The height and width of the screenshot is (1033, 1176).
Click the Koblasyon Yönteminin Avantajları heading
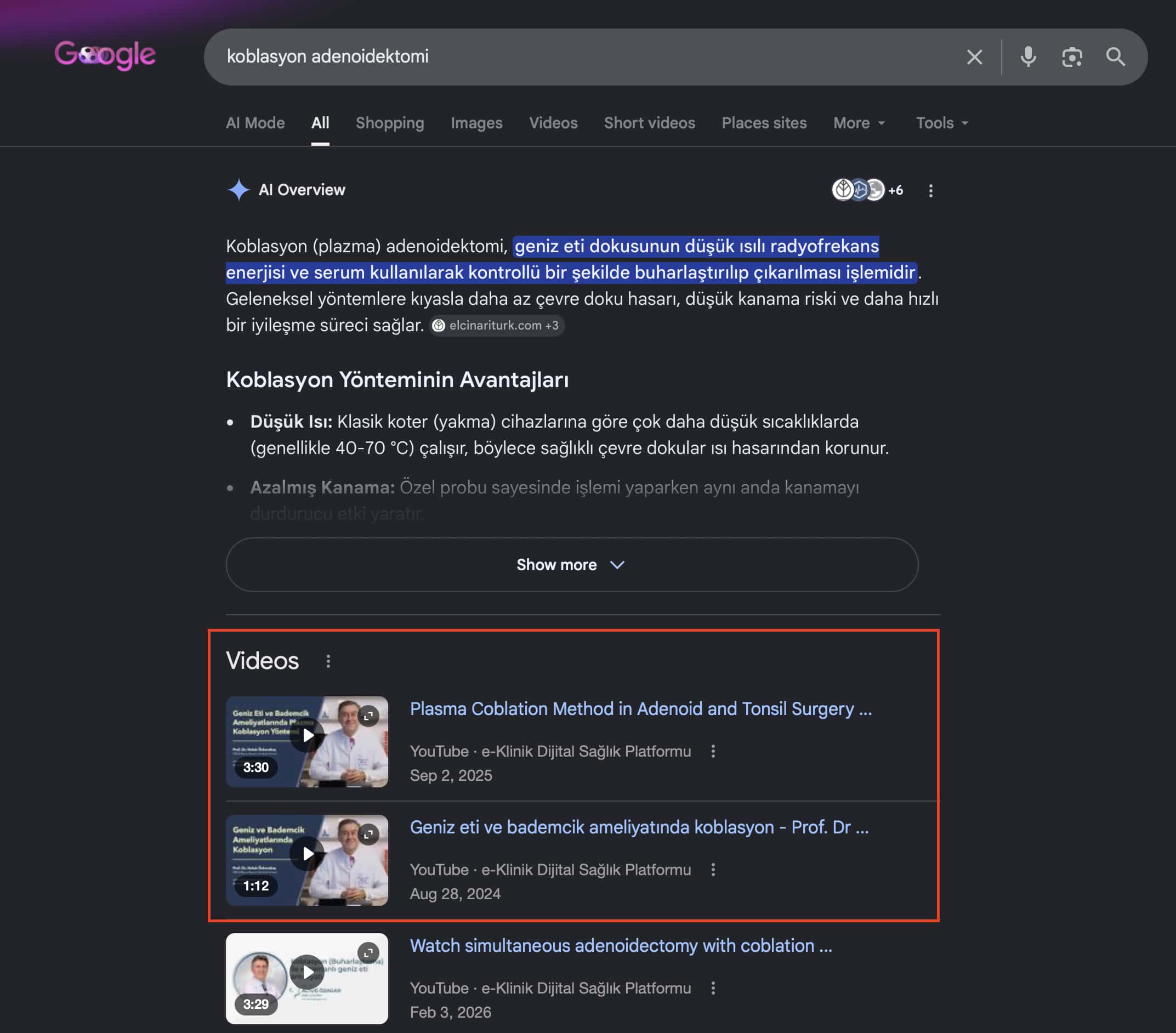point(397,380)
